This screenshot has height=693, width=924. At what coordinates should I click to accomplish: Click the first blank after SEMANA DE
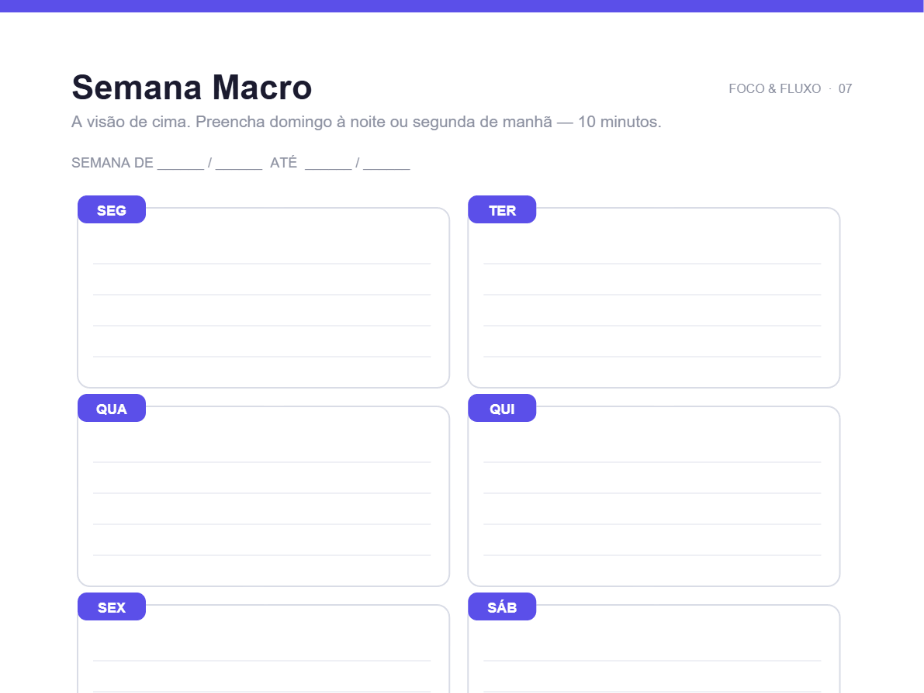click(x=181, y=164)
